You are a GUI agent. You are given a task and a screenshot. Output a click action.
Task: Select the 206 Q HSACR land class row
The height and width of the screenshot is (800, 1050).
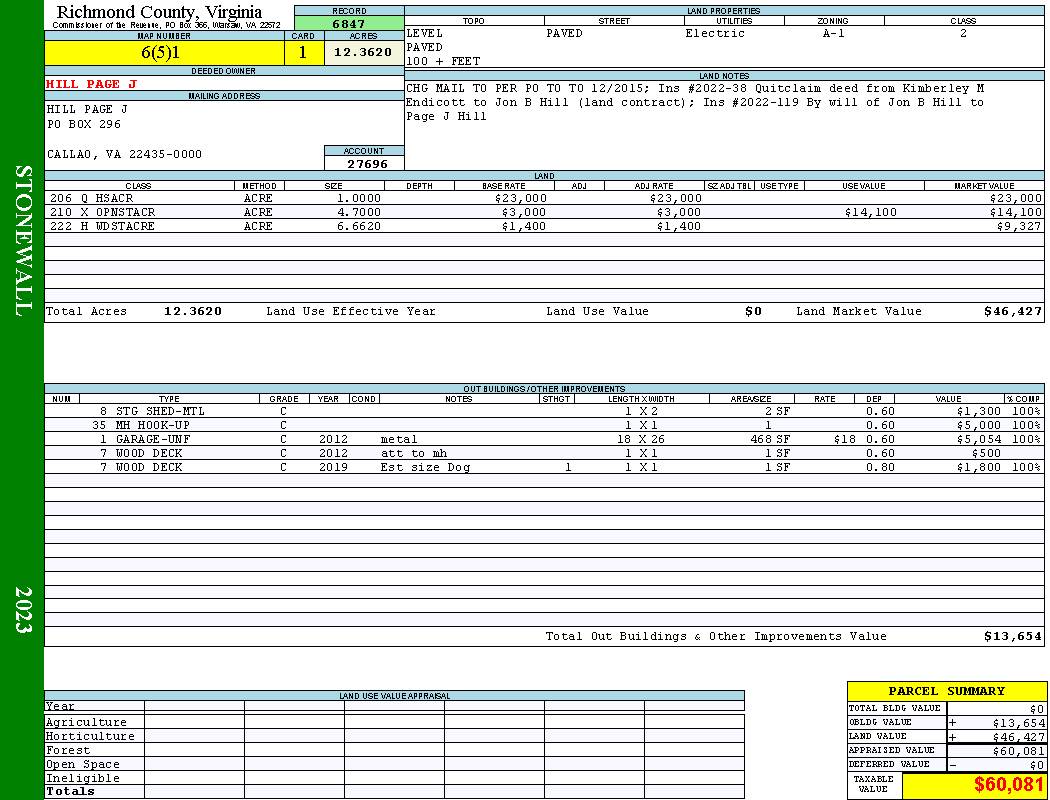(544, 198)
